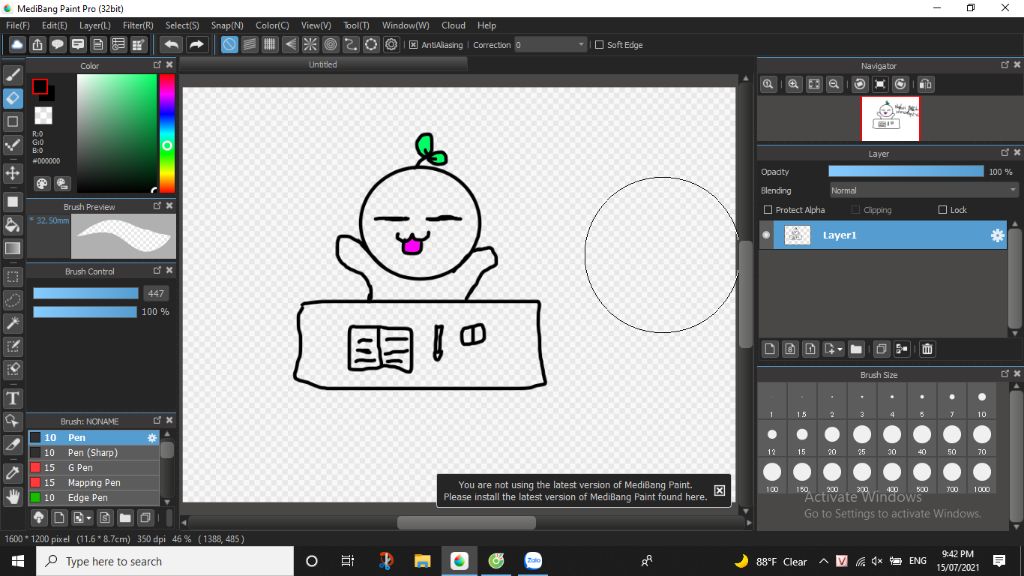
Task: Select the Eyedropper tool
Action: [x=12, y=473]
